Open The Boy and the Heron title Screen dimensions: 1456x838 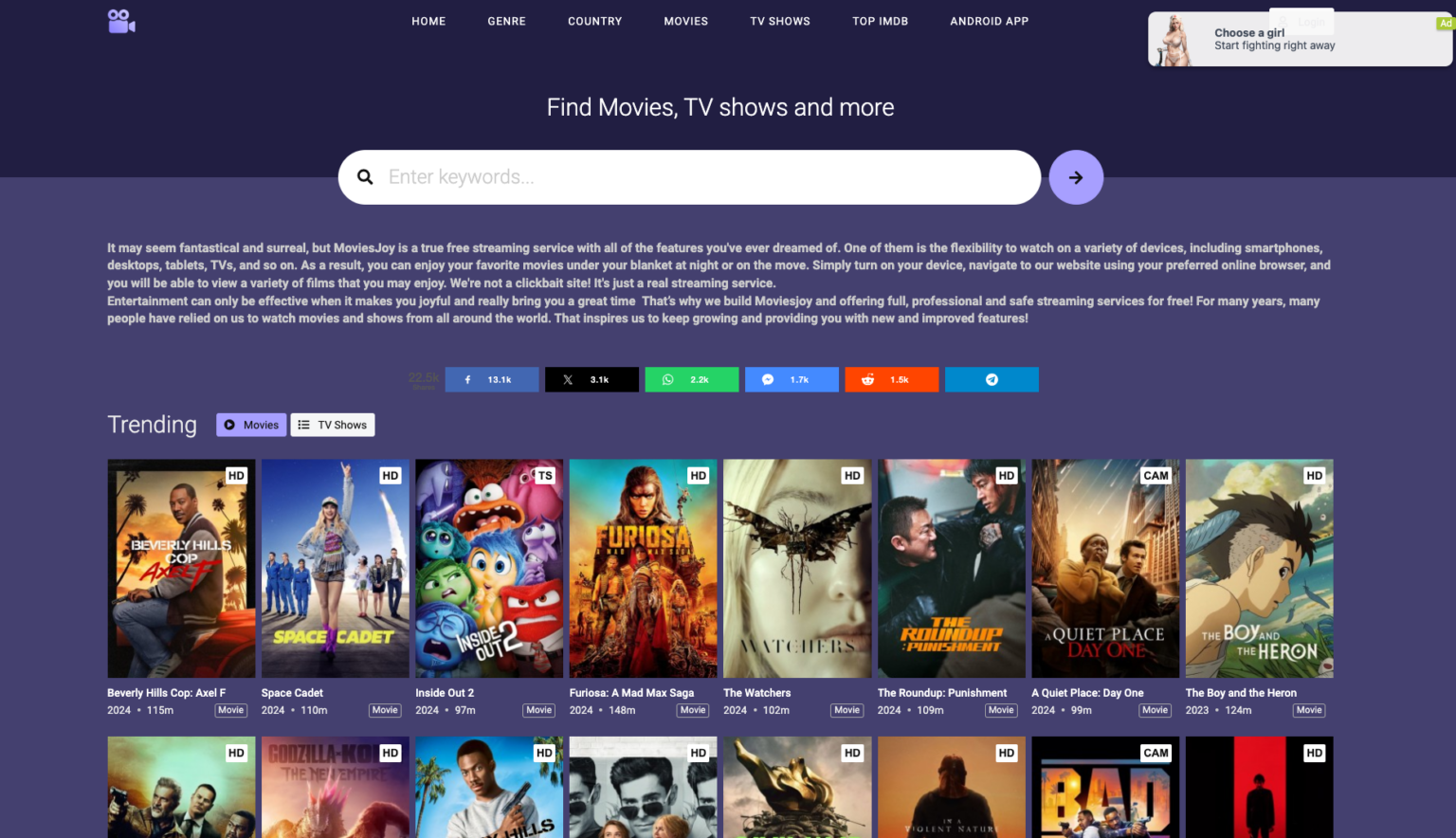pyautogui.click(x=1241, y=693)
